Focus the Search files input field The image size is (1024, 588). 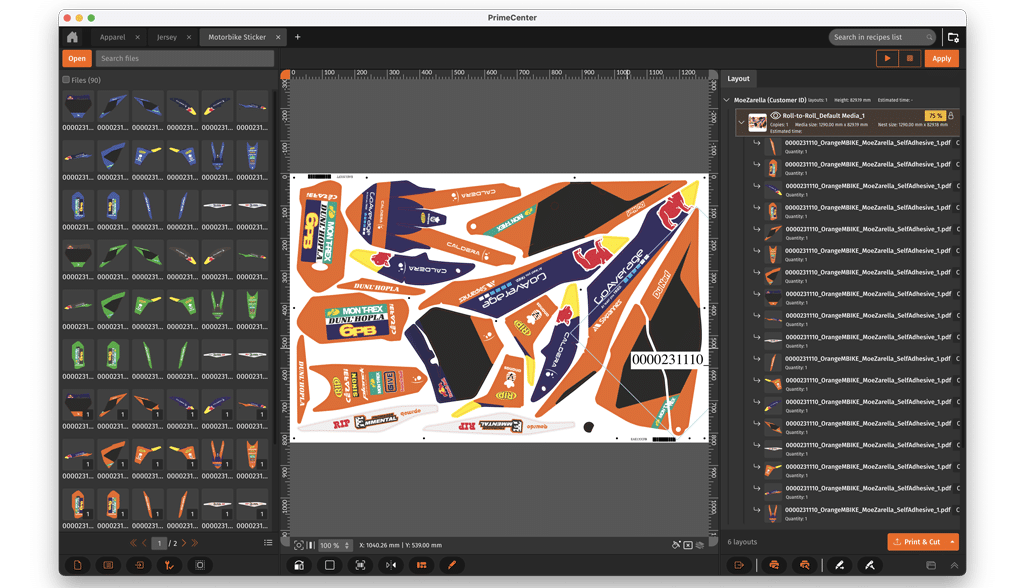click(x=185, y=58)
